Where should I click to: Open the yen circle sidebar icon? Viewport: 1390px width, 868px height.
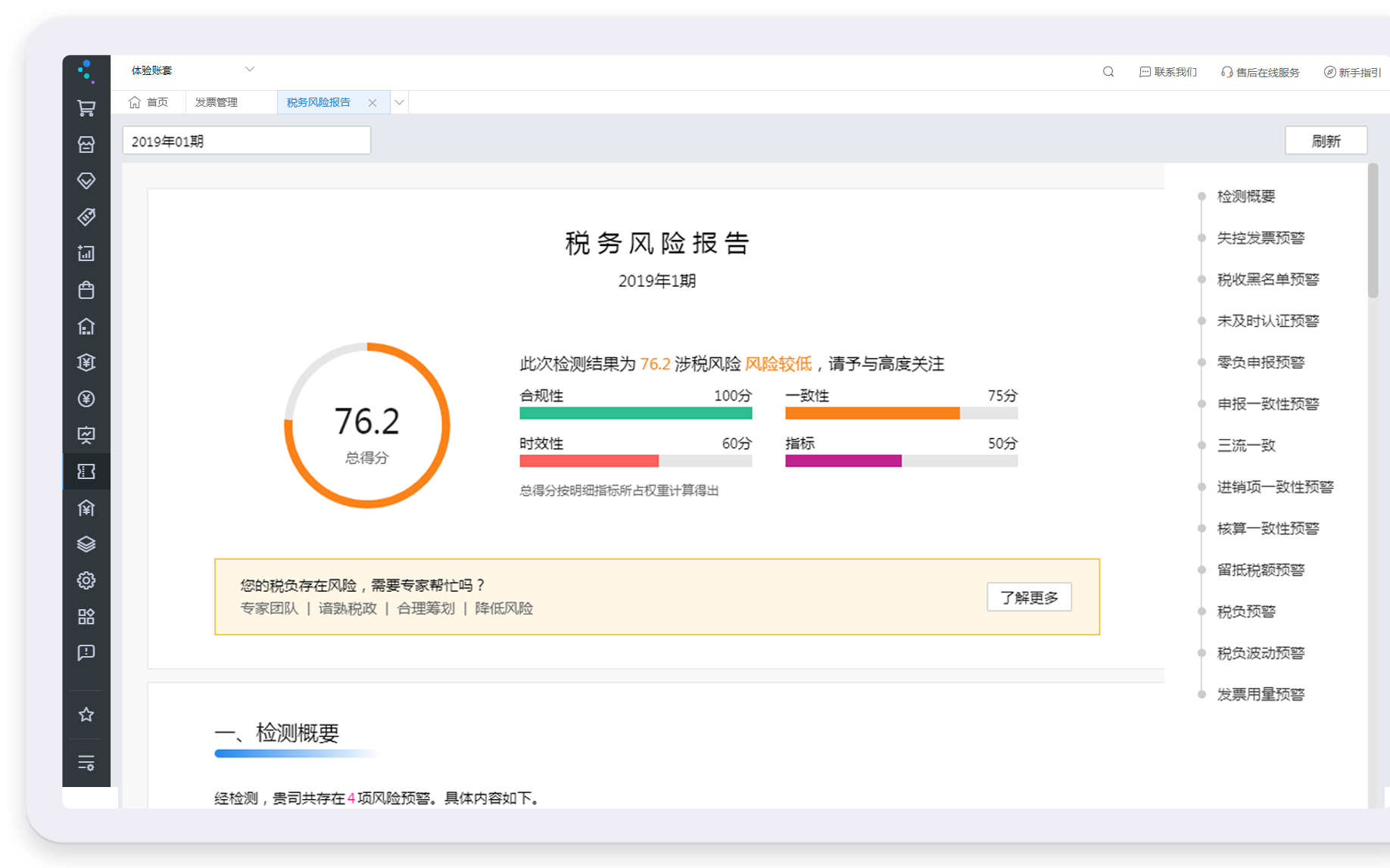point(86,399)
